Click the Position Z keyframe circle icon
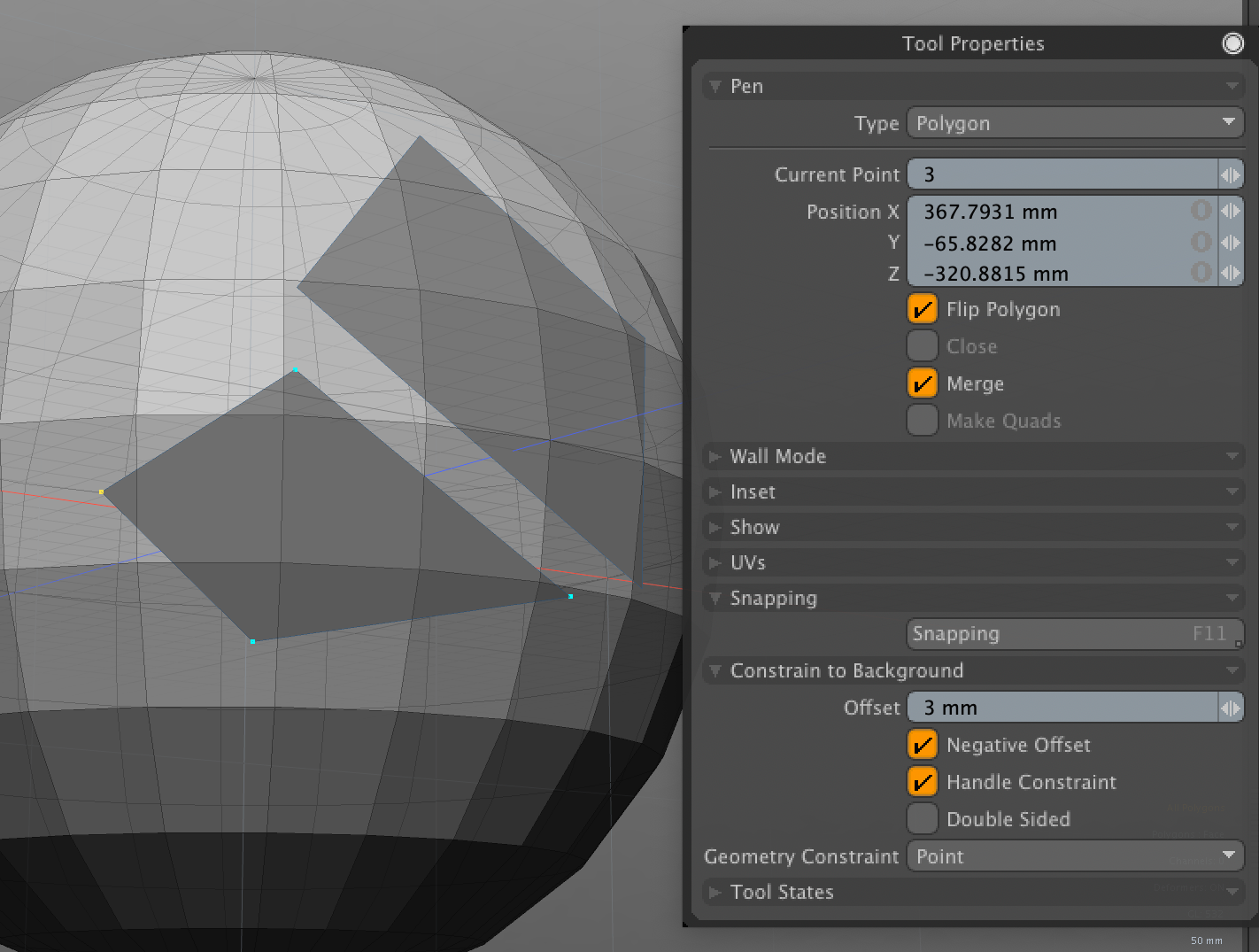The image size is (1259, 952). click(x=1201, y=272)
